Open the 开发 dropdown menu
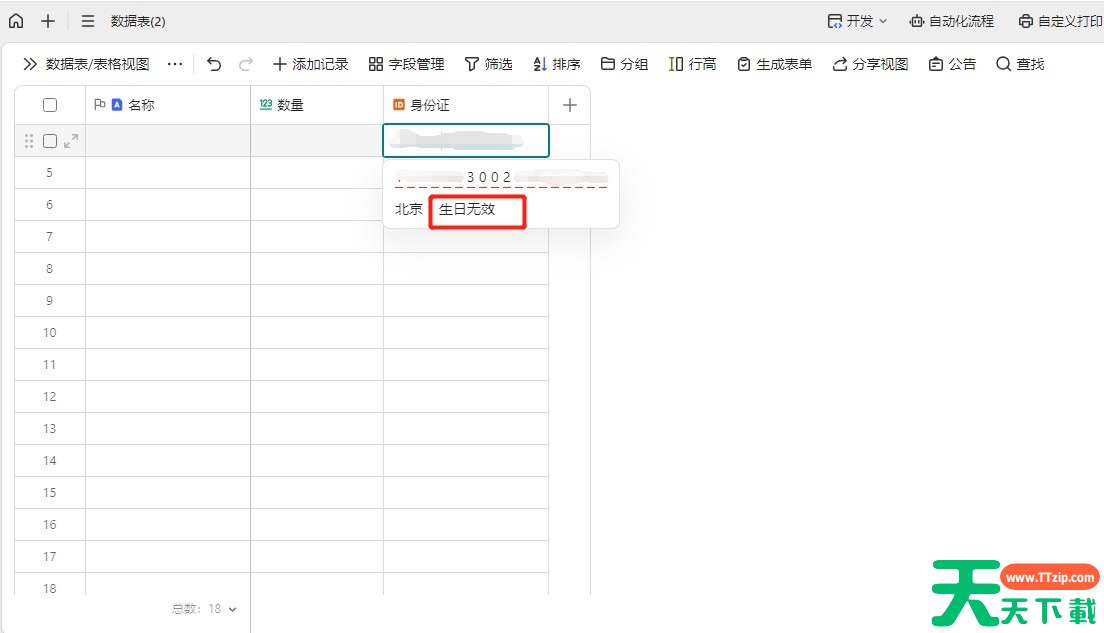 857,21
